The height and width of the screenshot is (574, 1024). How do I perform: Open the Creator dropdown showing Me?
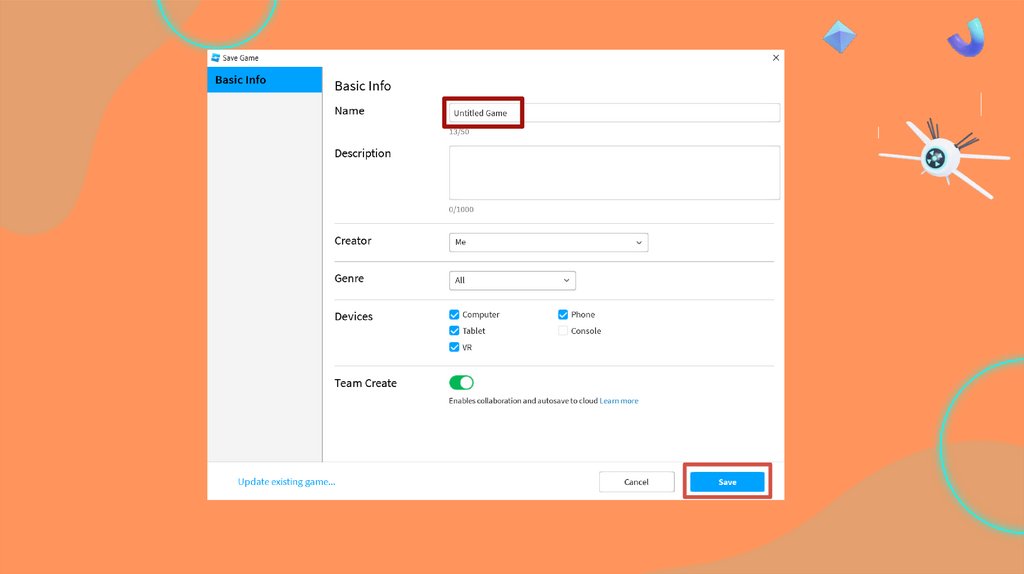point(548,242)
